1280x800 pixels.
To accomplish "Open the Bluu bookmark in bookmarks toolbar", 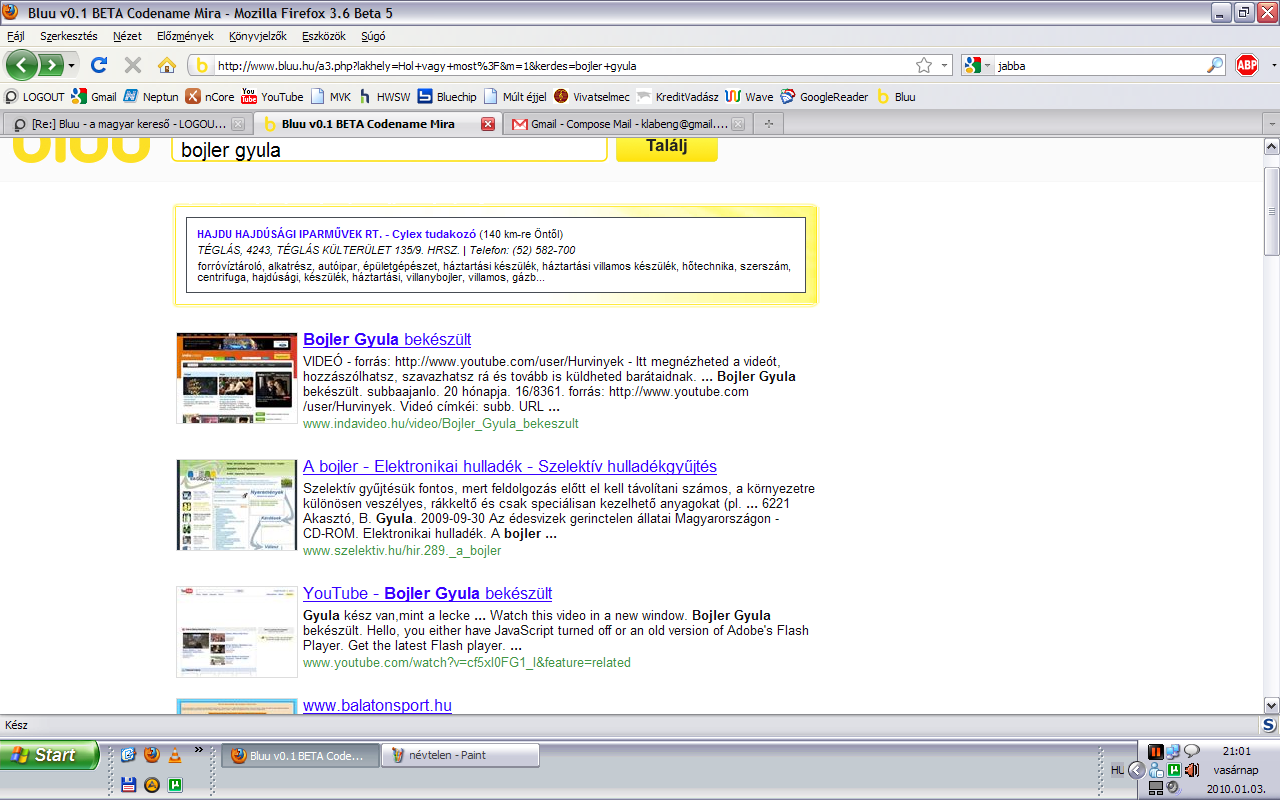I will pos(896,97).
